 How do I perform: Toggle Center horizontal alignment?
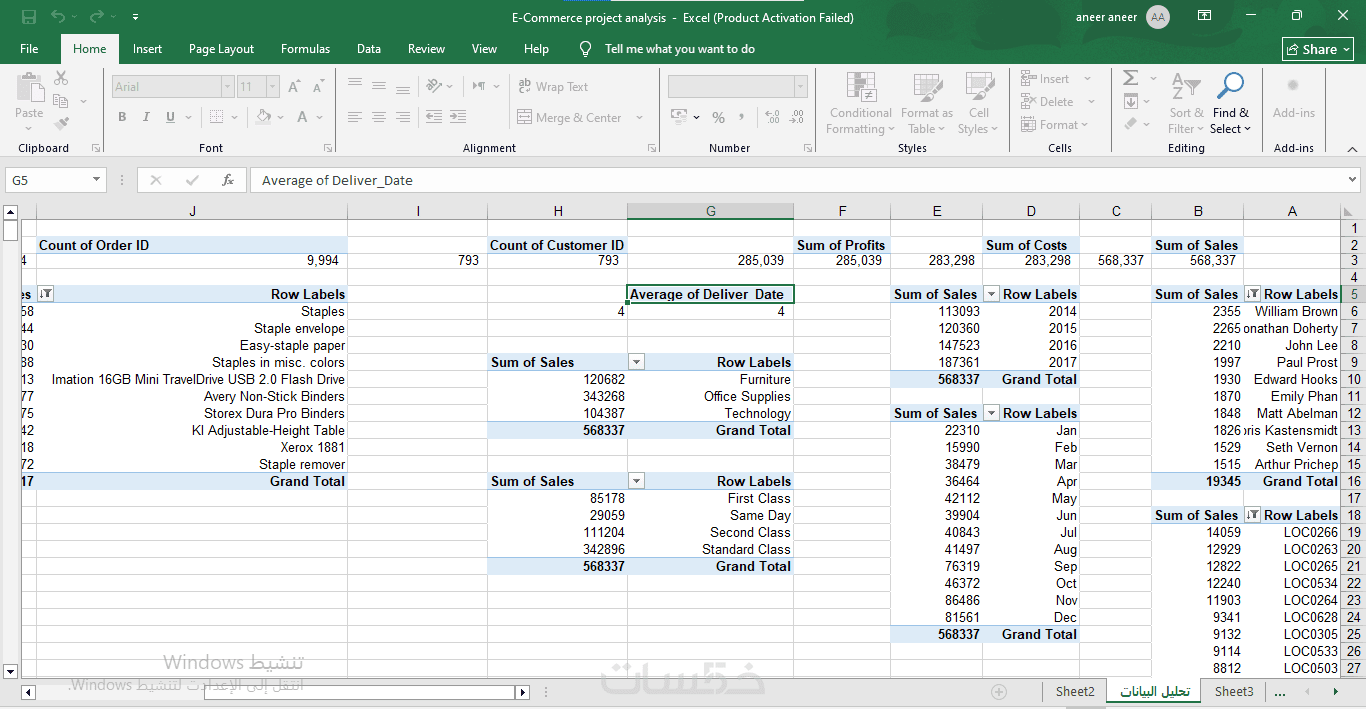[379, 117]
